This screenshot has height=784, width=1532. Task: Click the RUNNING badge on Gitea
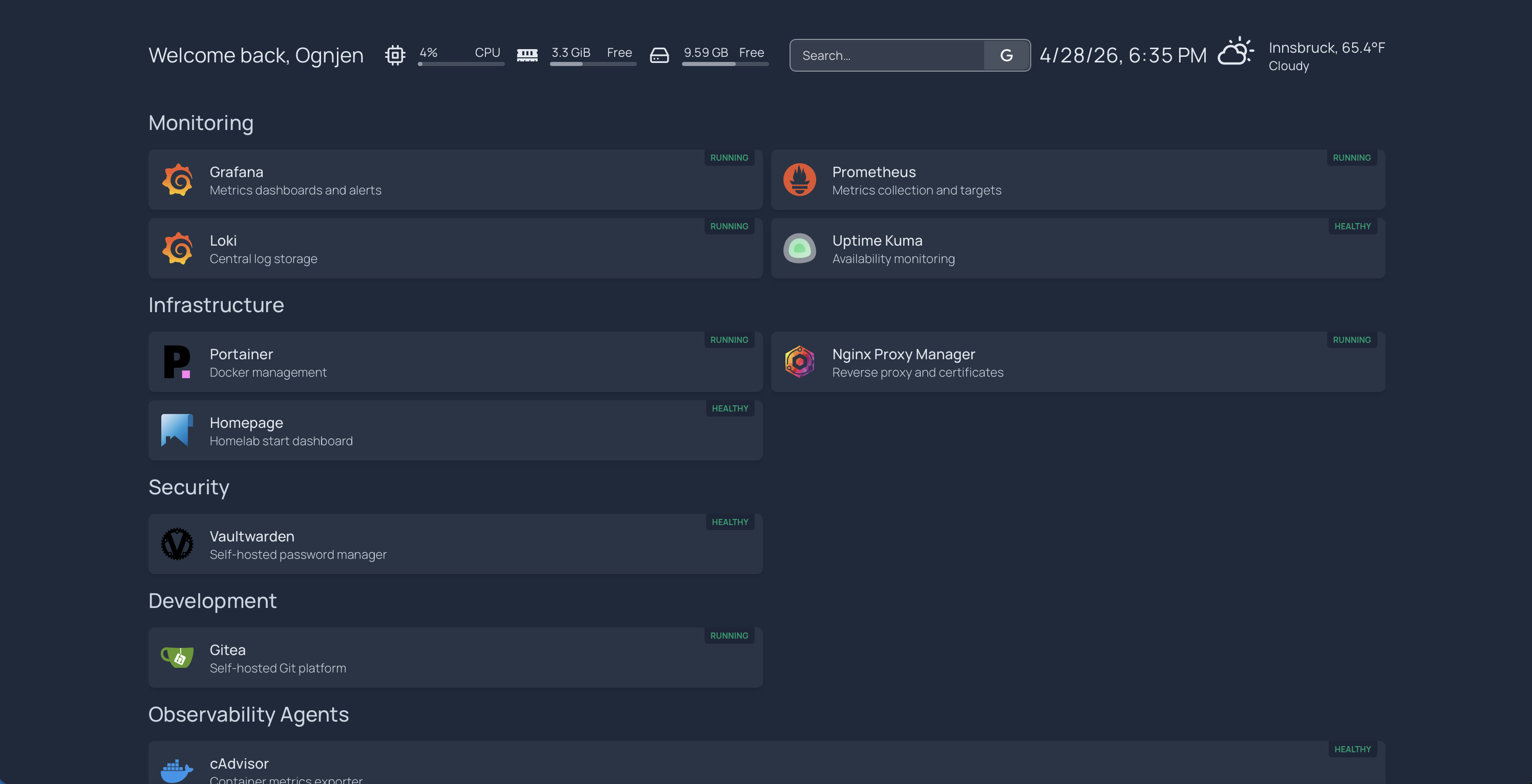729,636
